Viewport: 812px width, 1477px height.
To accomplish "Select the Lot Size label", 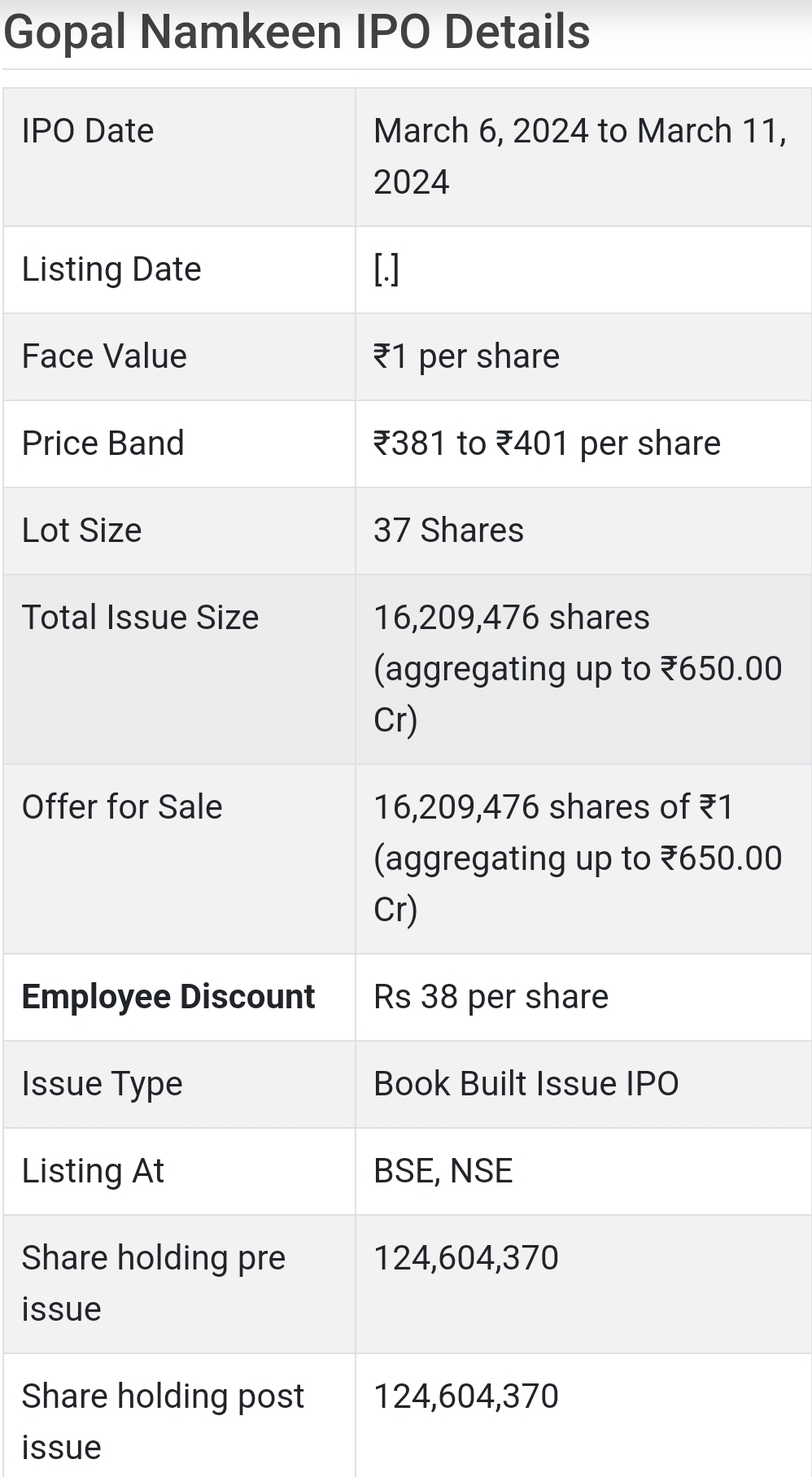I will point(82,531).
